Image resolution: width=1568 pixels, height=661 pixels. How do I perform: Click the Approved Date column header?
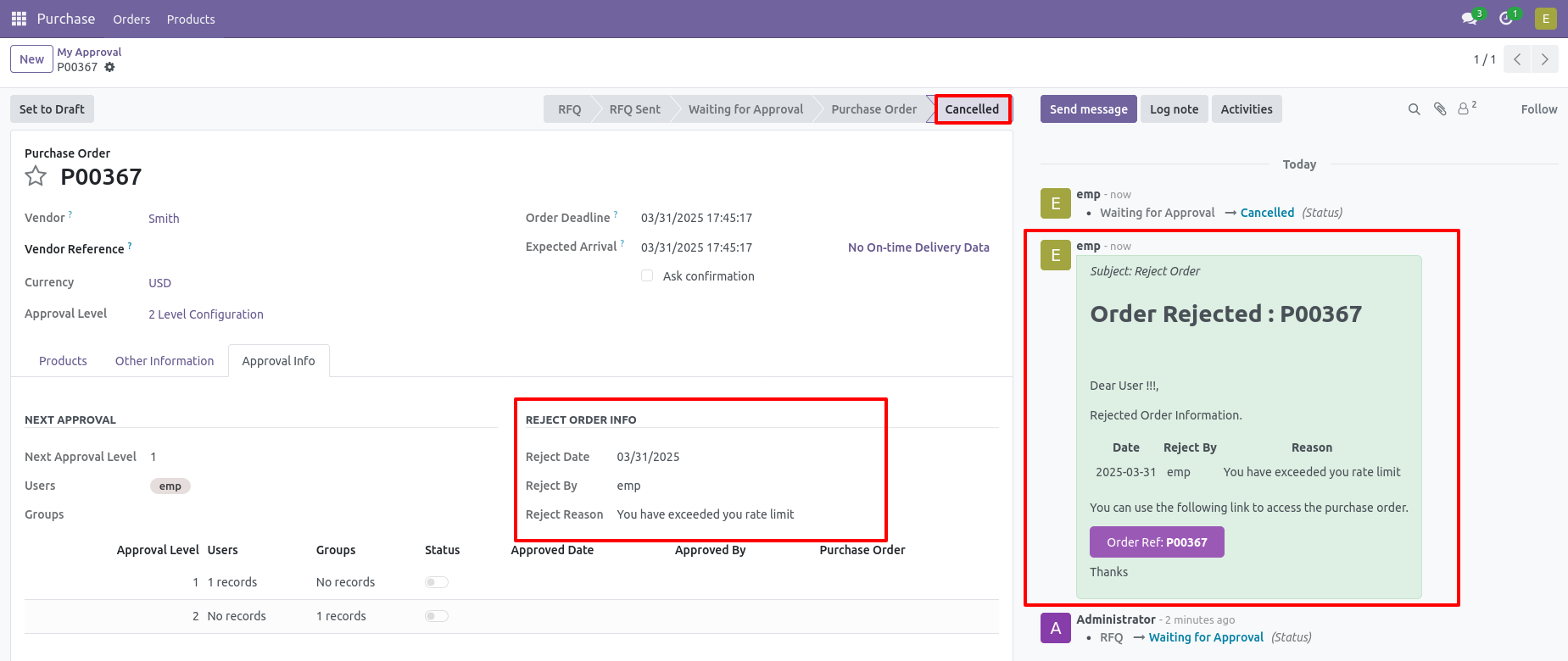coord(552,550)
